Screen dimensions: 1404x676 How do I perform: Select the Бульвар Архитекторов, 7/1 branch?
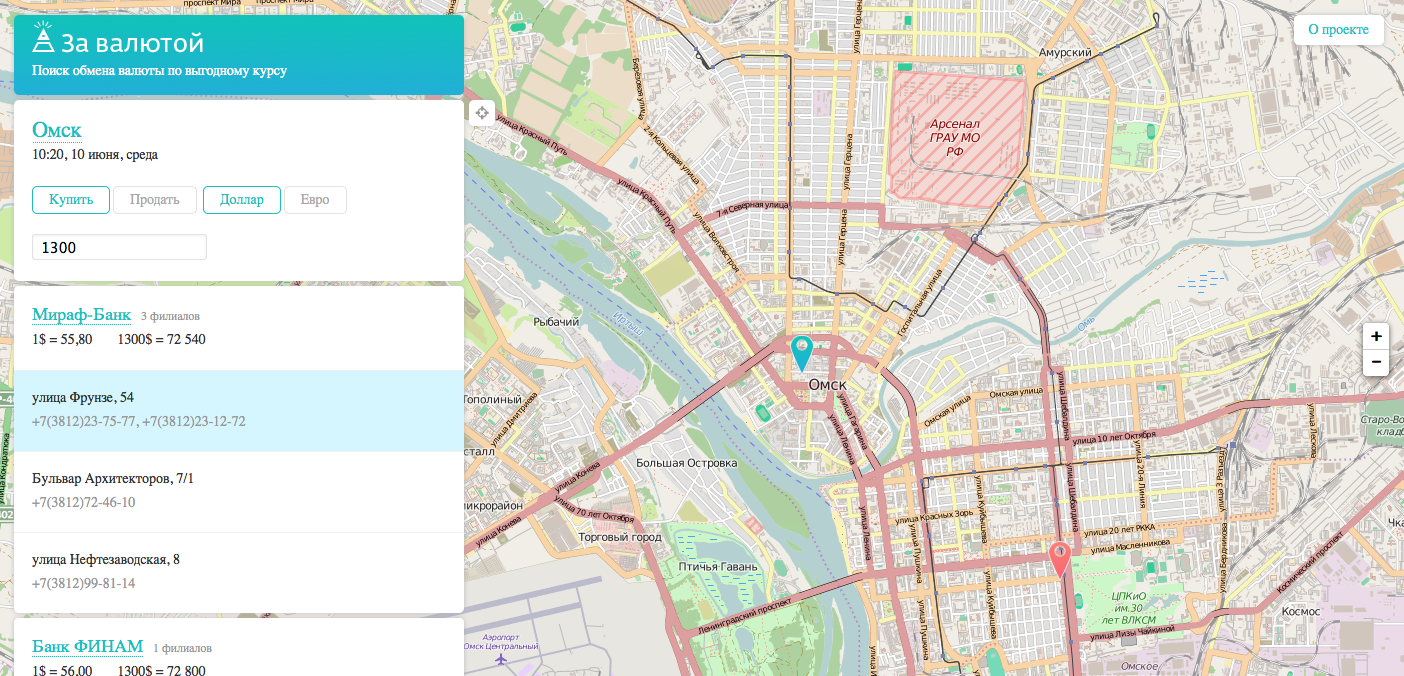coord(239,492)
